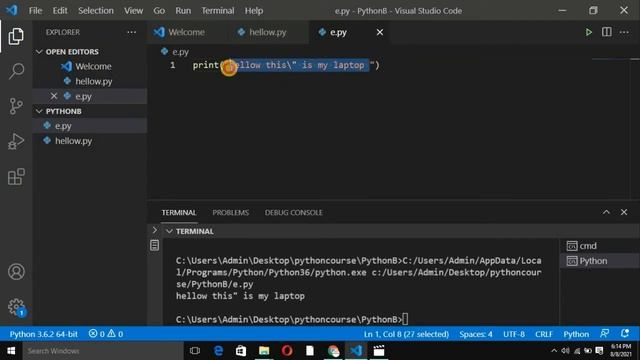The height and width of the screenshot is (360, 640).
Task: Change encoding via UTF-8
Action: [x=514, y=334]
